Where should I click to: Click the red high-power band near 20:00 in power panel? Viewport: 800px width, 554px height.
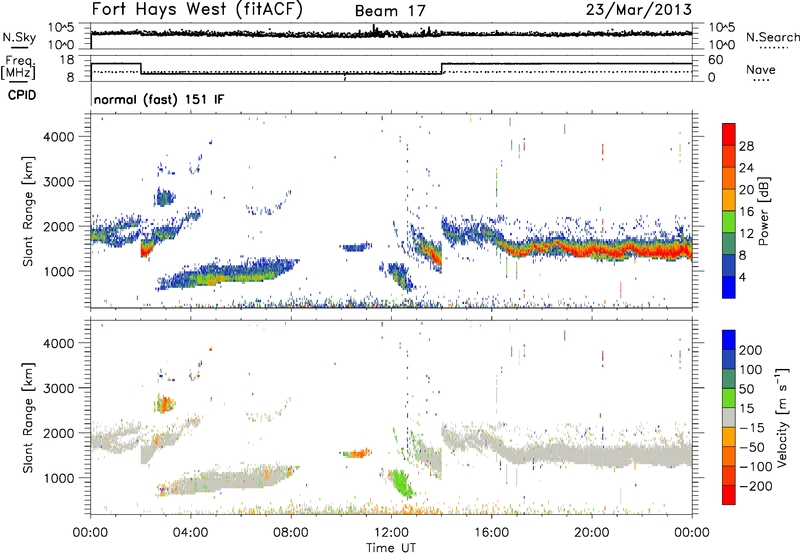tap(592, 251)
